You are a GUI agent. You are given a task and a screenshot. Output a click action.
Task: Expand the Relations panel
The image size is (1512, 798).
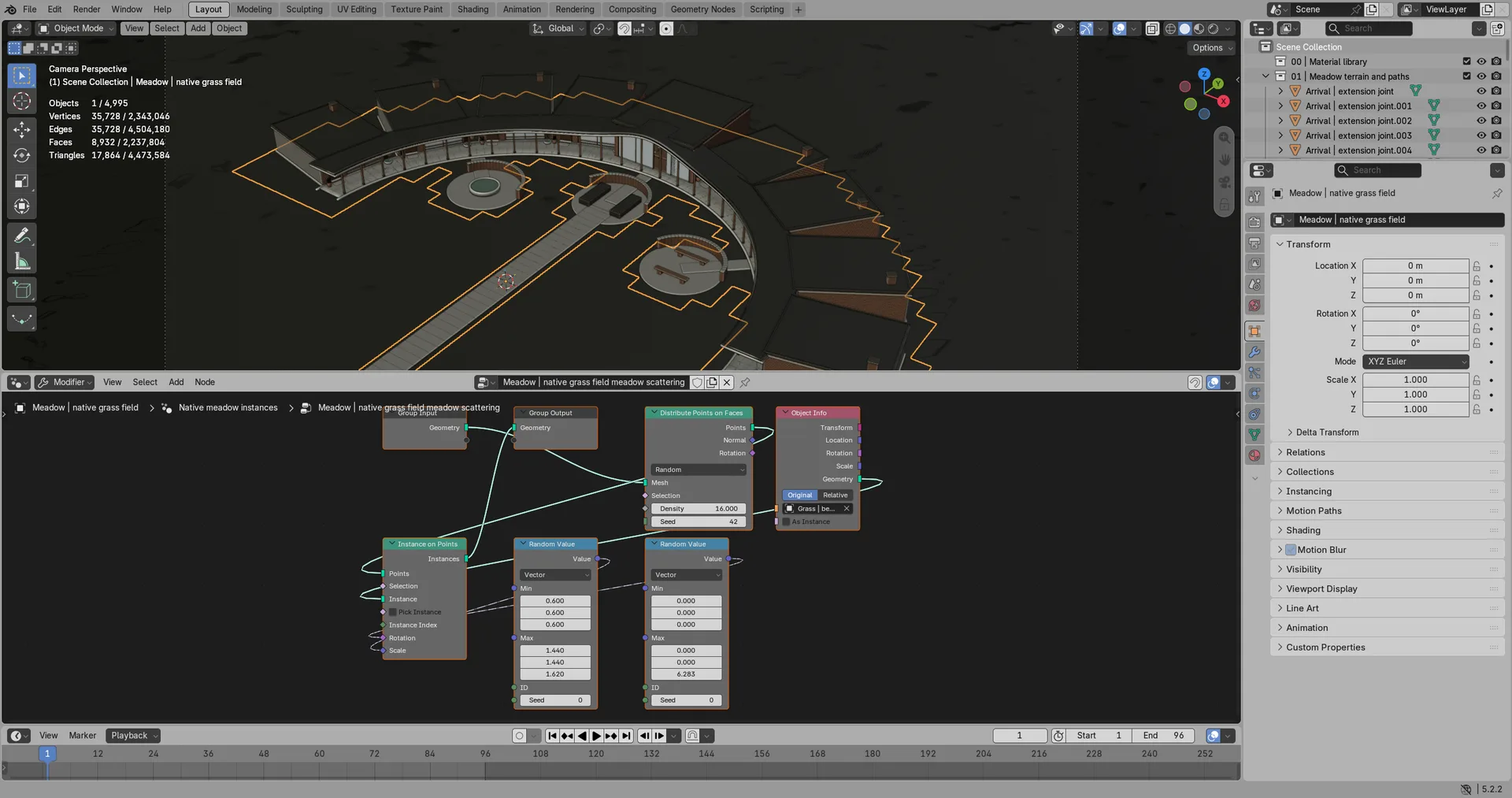click(x=1306, y=452)
